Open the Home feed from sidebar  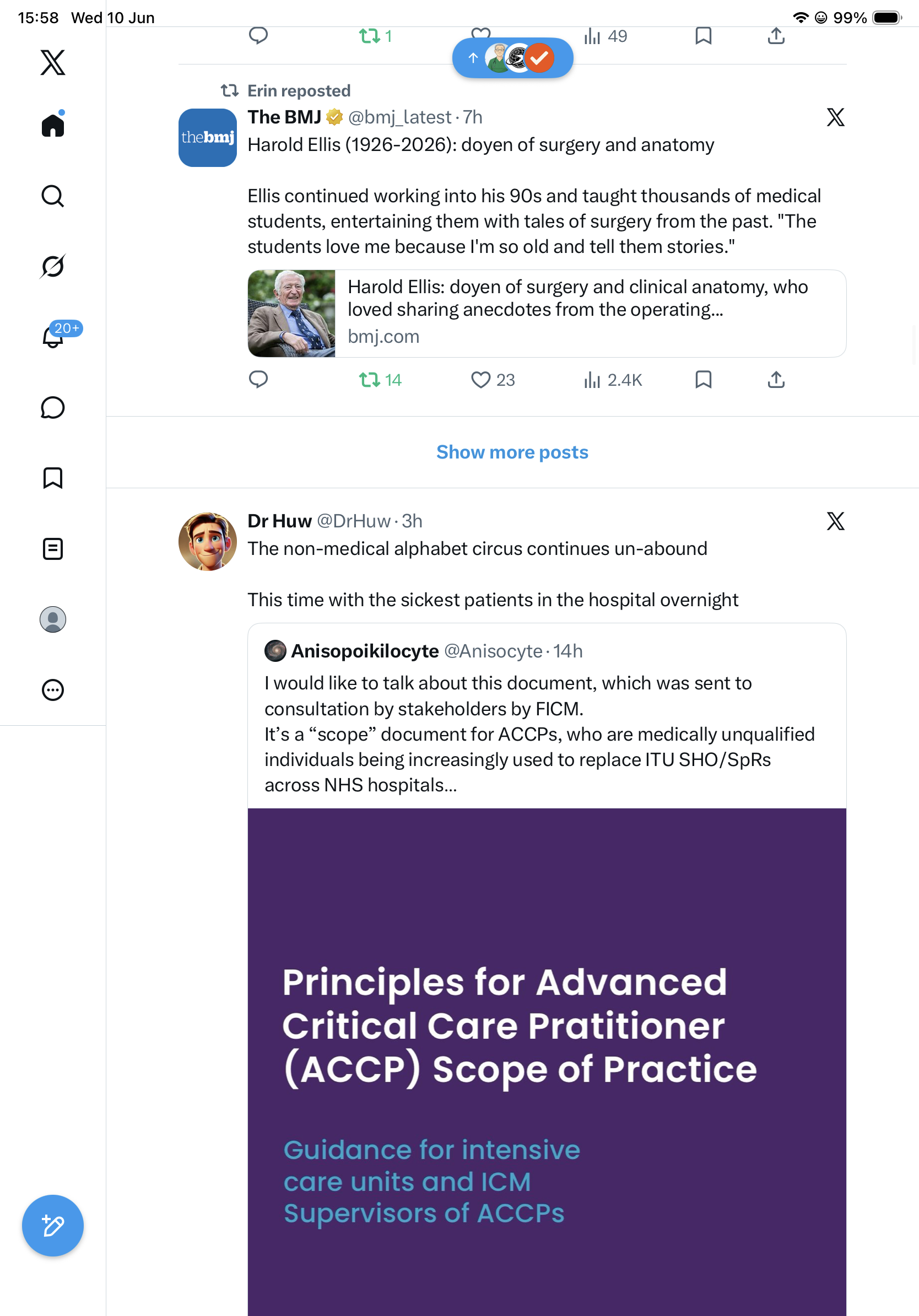tap(53, 125)
